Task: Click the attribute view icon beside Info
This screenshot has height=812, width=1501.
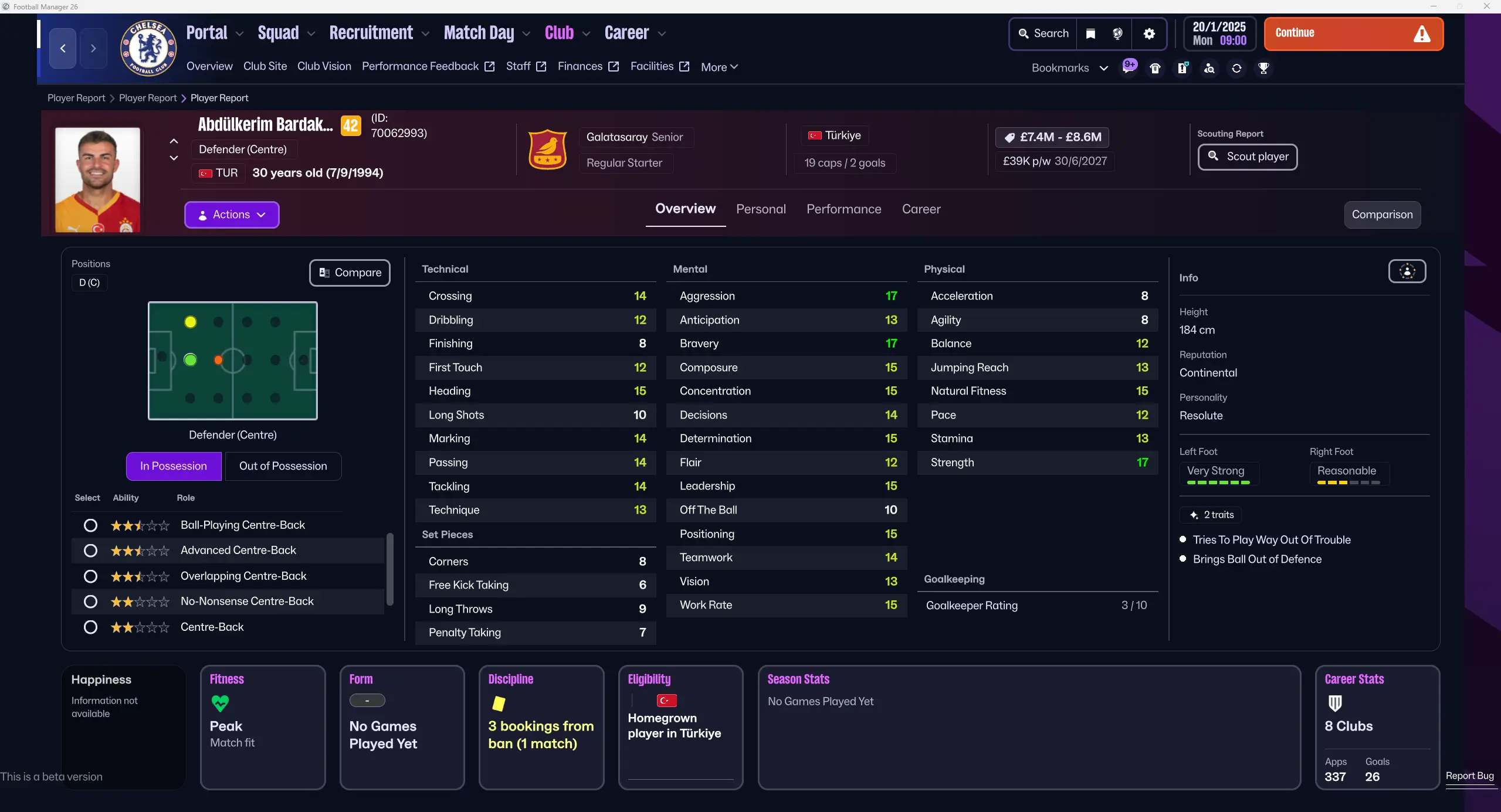Action: pyautogui.click(x=1407, y=271)
